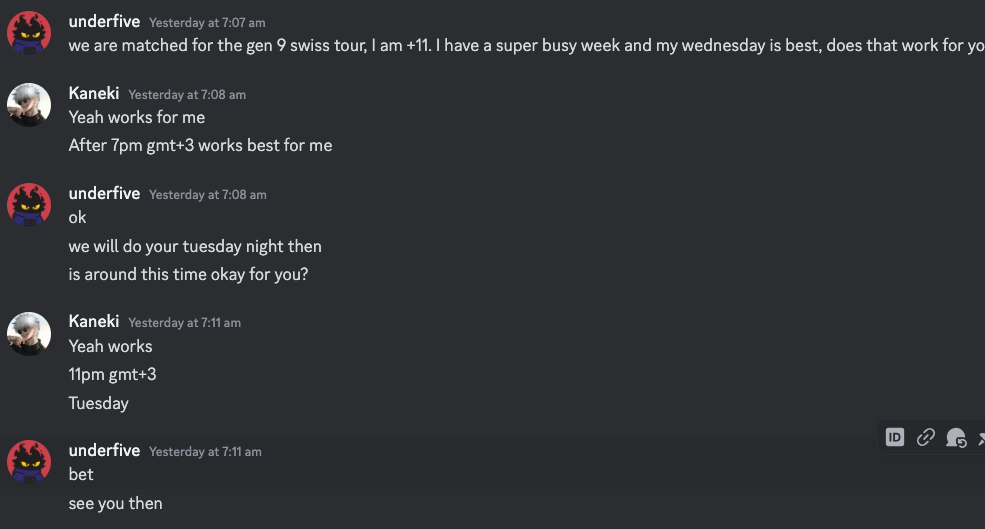Click underfive's avatar beside the 'bet' message
The width and height of the screenshot is (985, 529).
[29, 462]
